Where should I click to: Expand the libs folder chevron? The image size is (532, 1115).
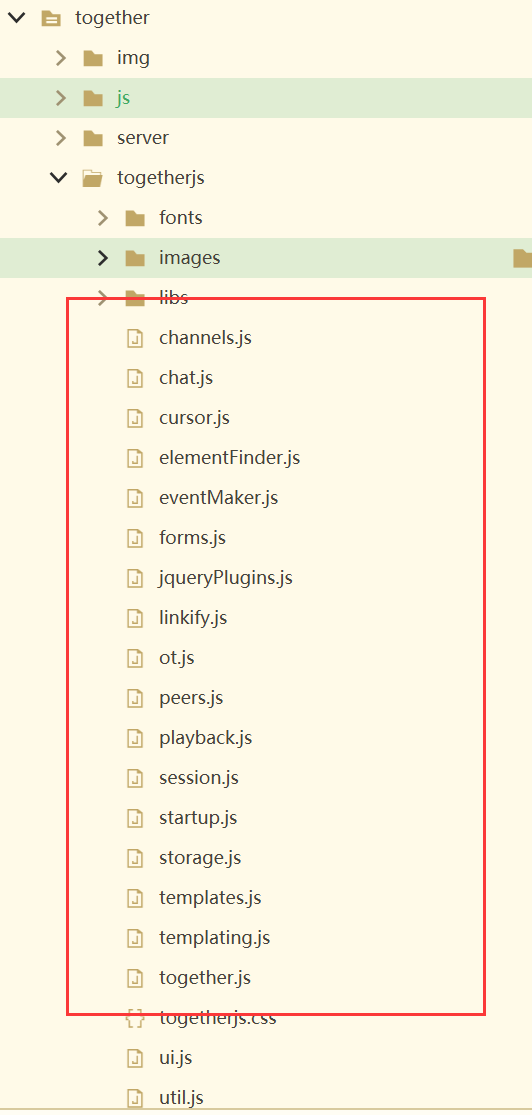[x=103, y=297]
